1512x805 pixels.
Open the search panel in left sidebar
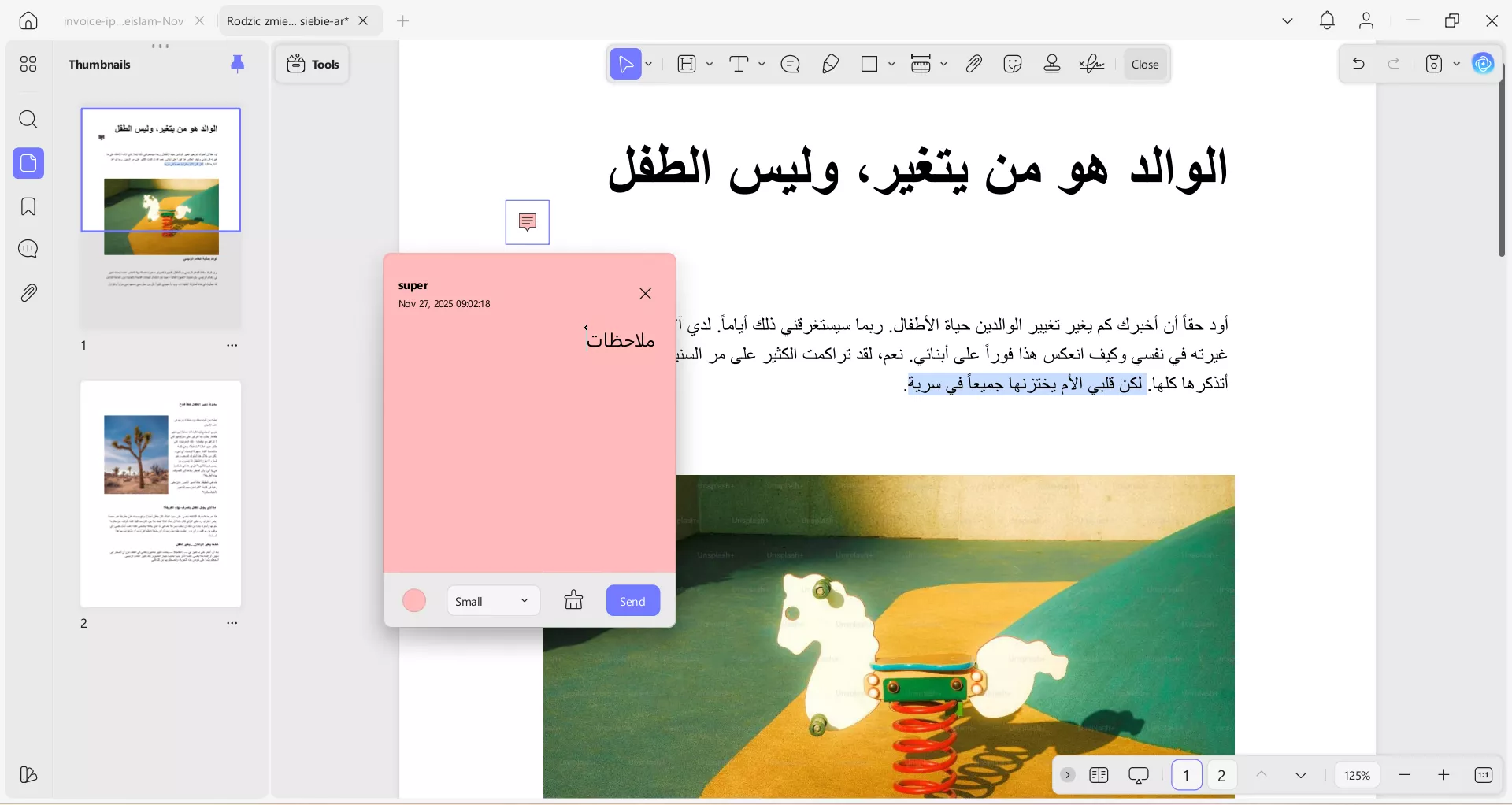(28, 120)
